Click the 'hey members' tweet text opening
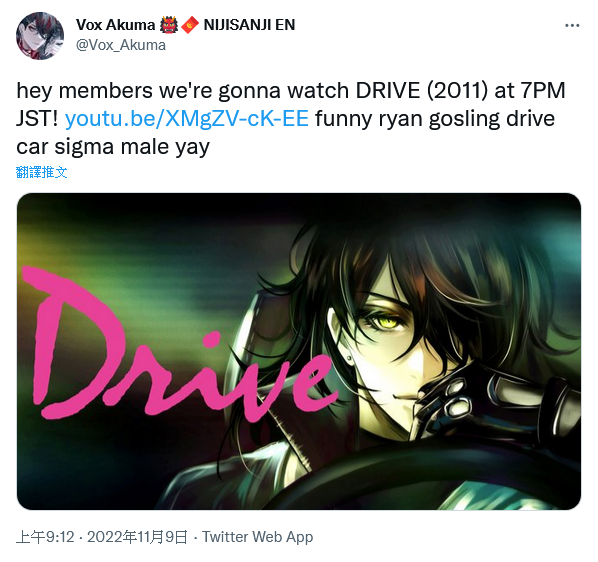598x562 pixels. (x=85, y=91)
